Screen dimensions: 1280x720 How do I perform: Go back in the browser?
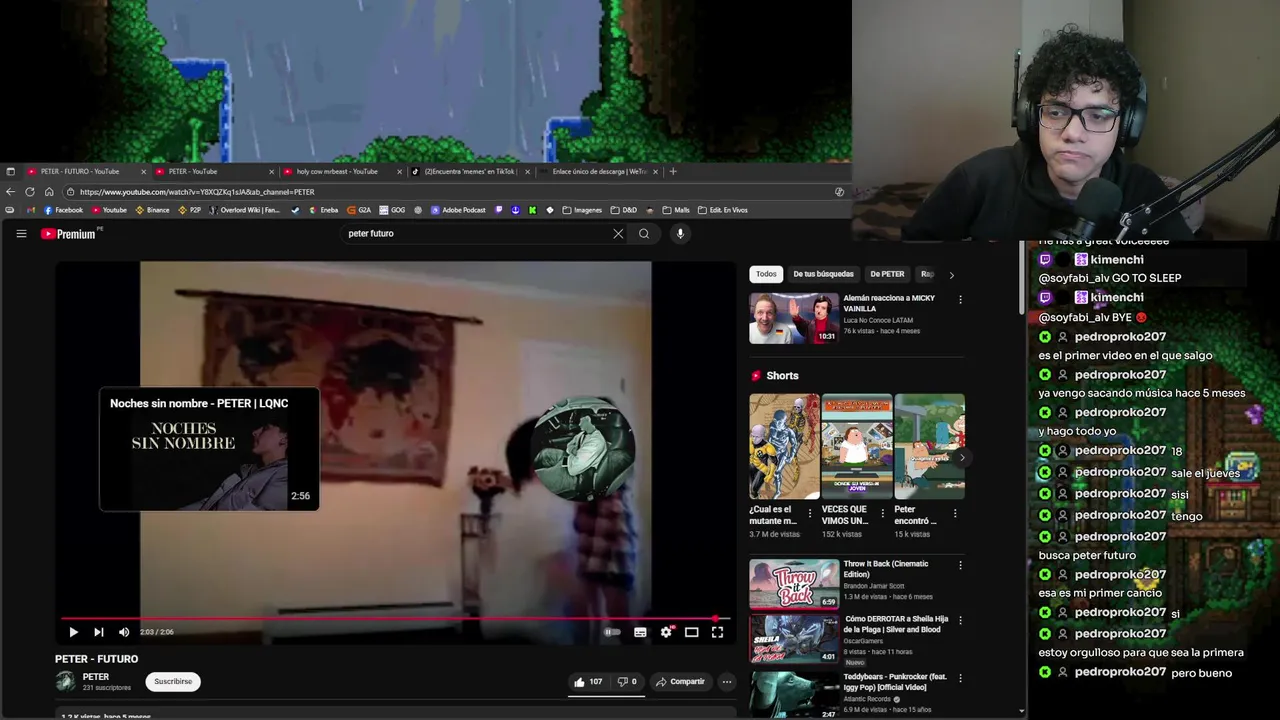coord(11,192)
